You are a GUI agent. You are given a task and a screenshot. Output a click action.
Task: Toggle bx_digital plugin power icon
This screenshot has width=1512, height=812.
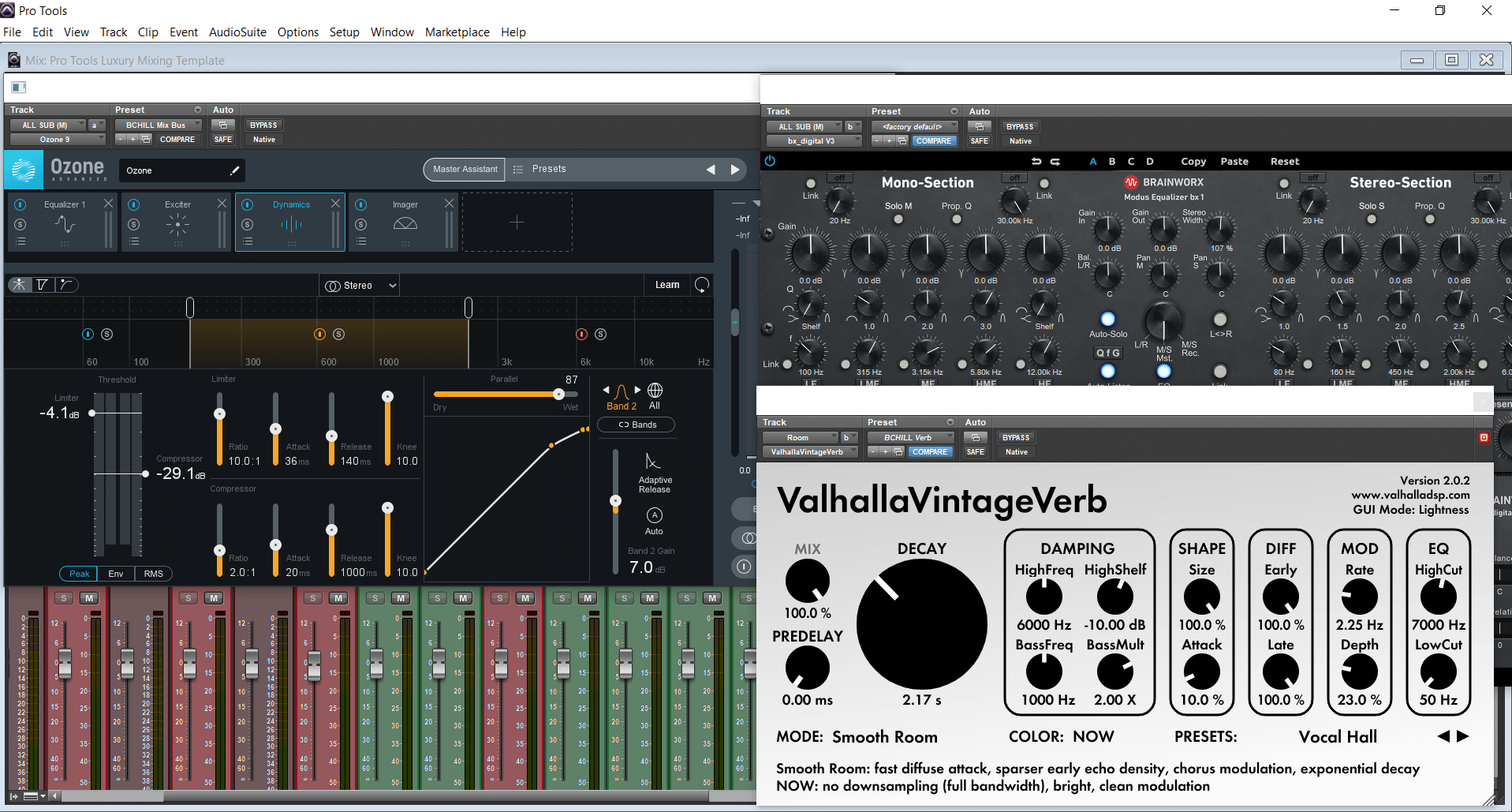[770, 161]
